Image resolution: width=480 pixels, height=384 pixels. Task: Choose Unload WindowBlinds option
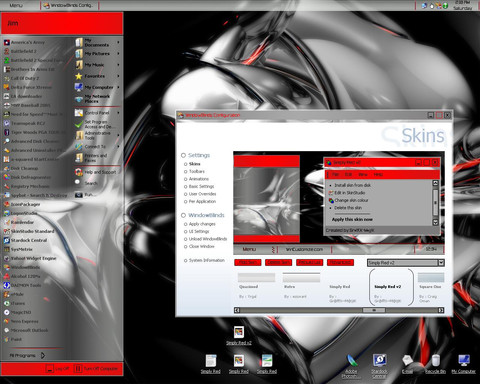point(205,239)
